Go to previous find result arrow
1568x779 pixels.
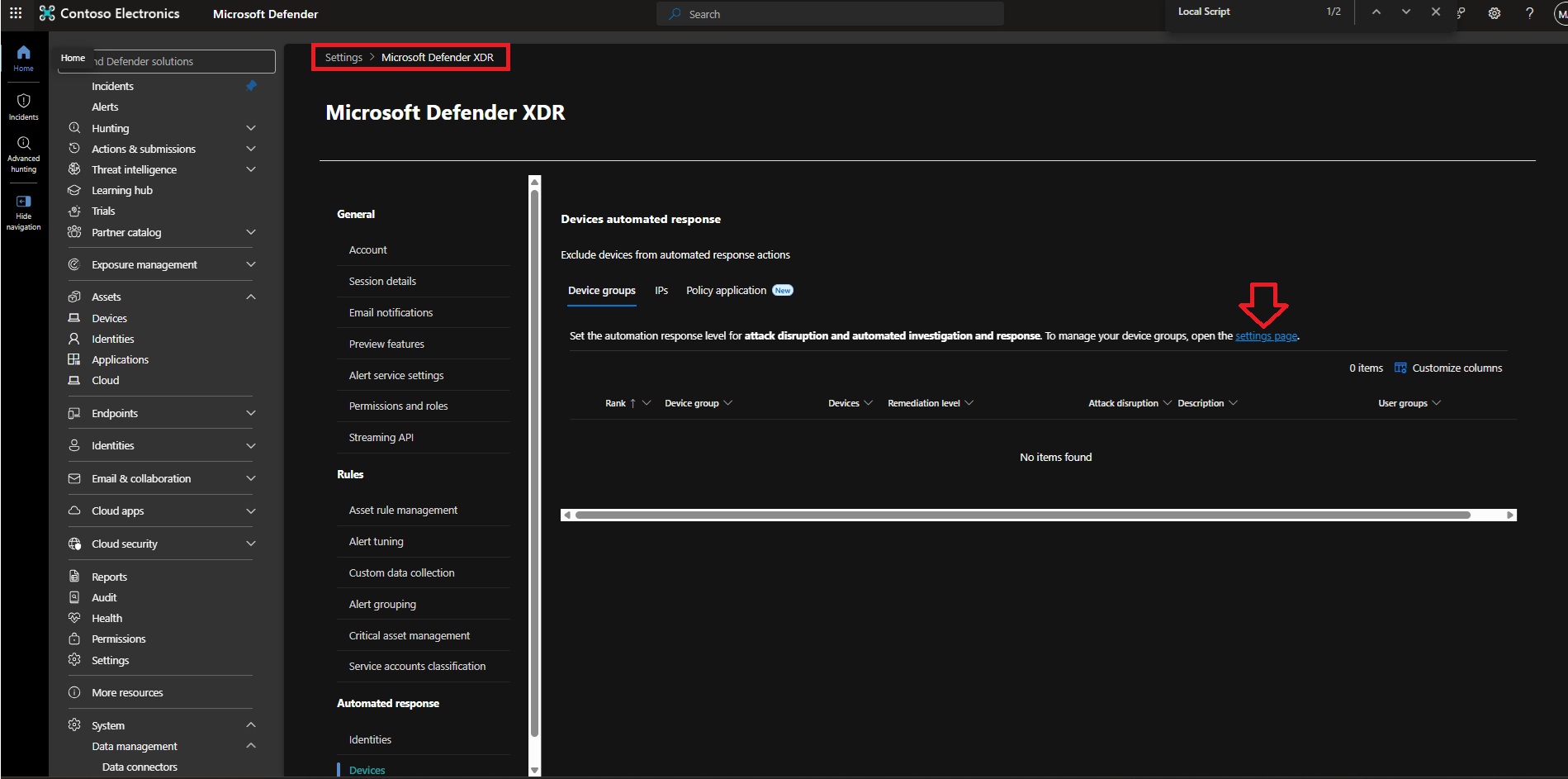tap(1376, 12)
